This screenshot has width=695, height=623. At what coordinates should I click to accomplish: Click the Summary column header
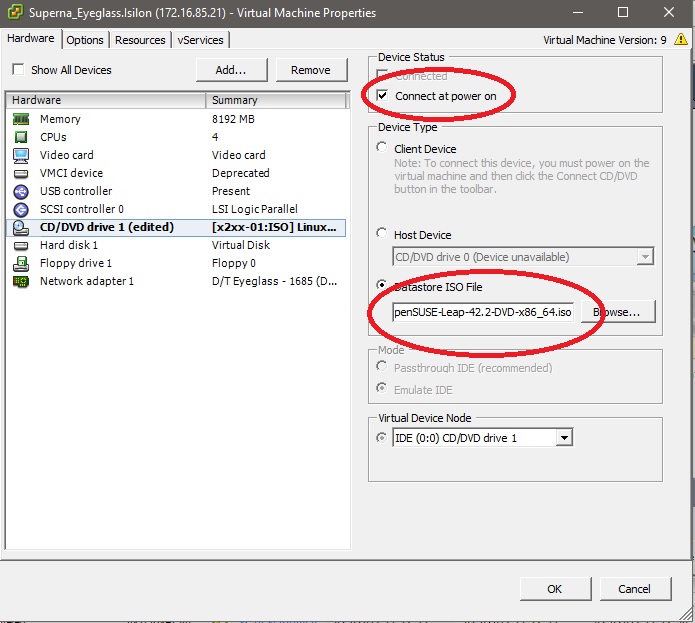click(x=276, y=100)
